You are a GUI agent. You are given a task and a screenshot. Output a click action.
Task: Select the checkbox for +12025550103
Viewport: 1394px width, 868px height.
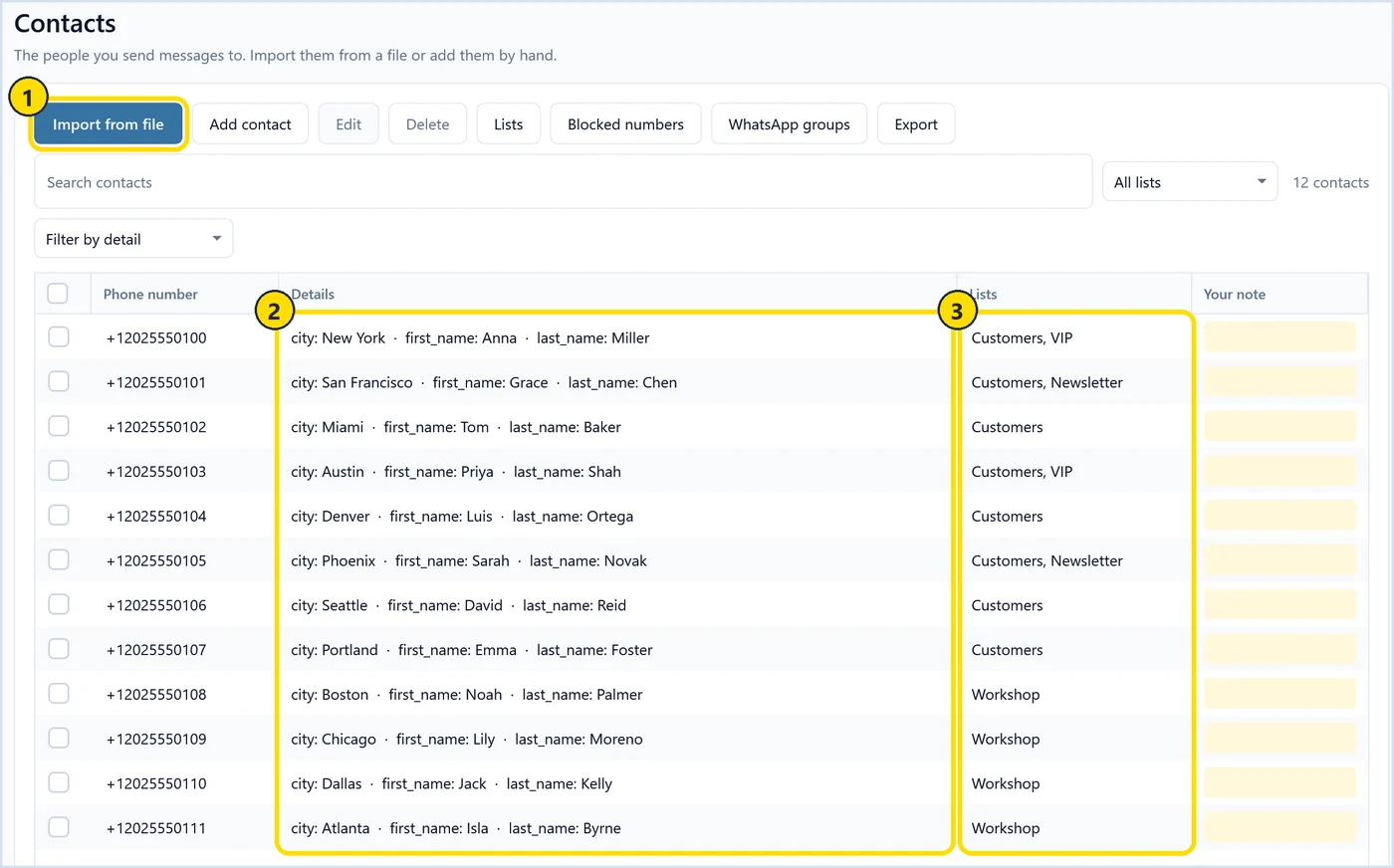59,471
